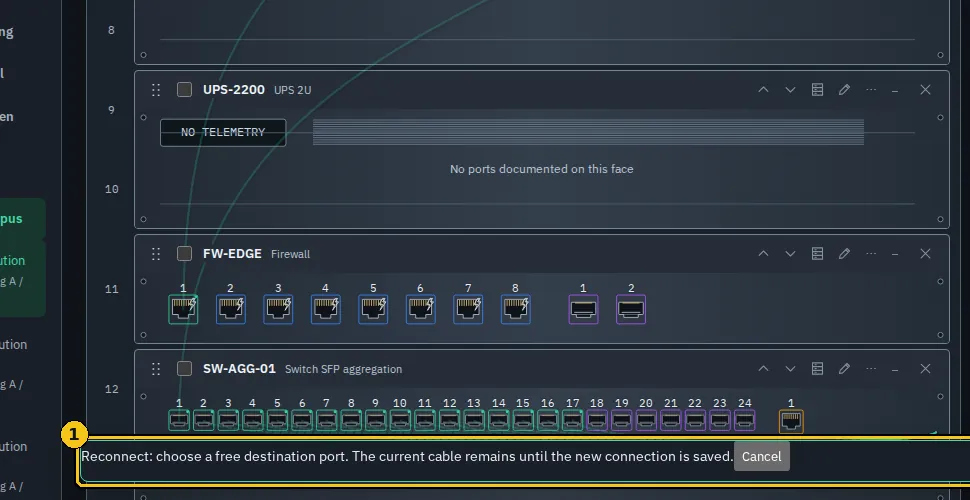The height and width of the screenshot is (500, 970).
Task: Click the SW-AGG-01 device name
Action: point(239,369)
